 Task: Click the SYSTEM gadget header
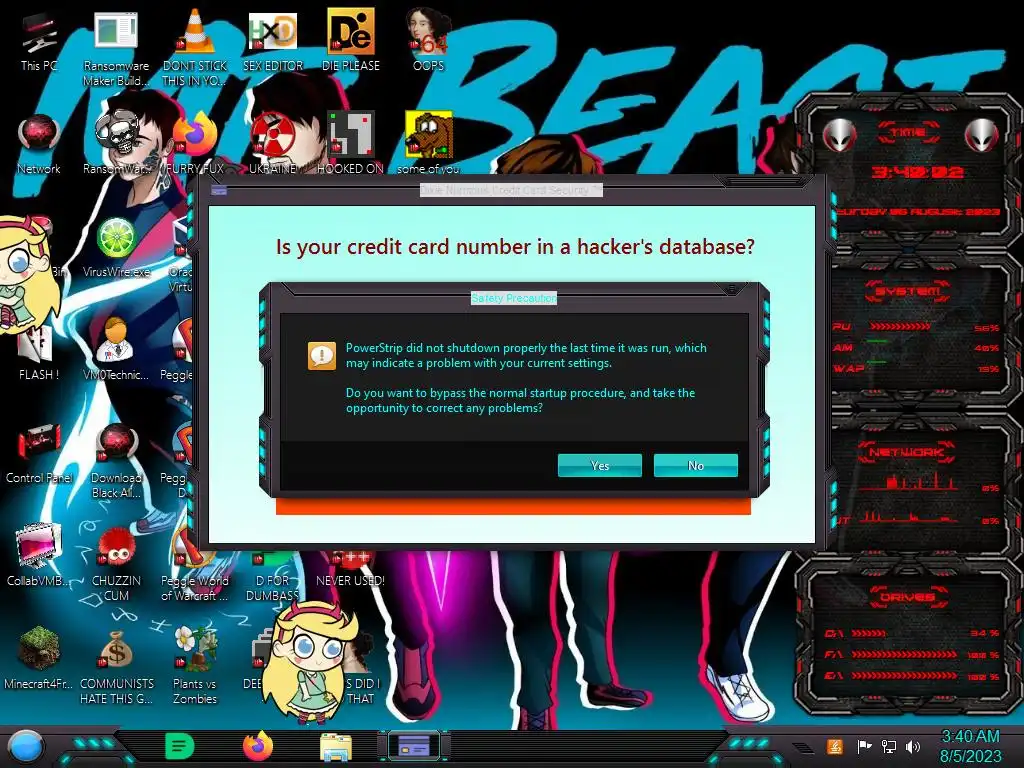tap(908, 291)
